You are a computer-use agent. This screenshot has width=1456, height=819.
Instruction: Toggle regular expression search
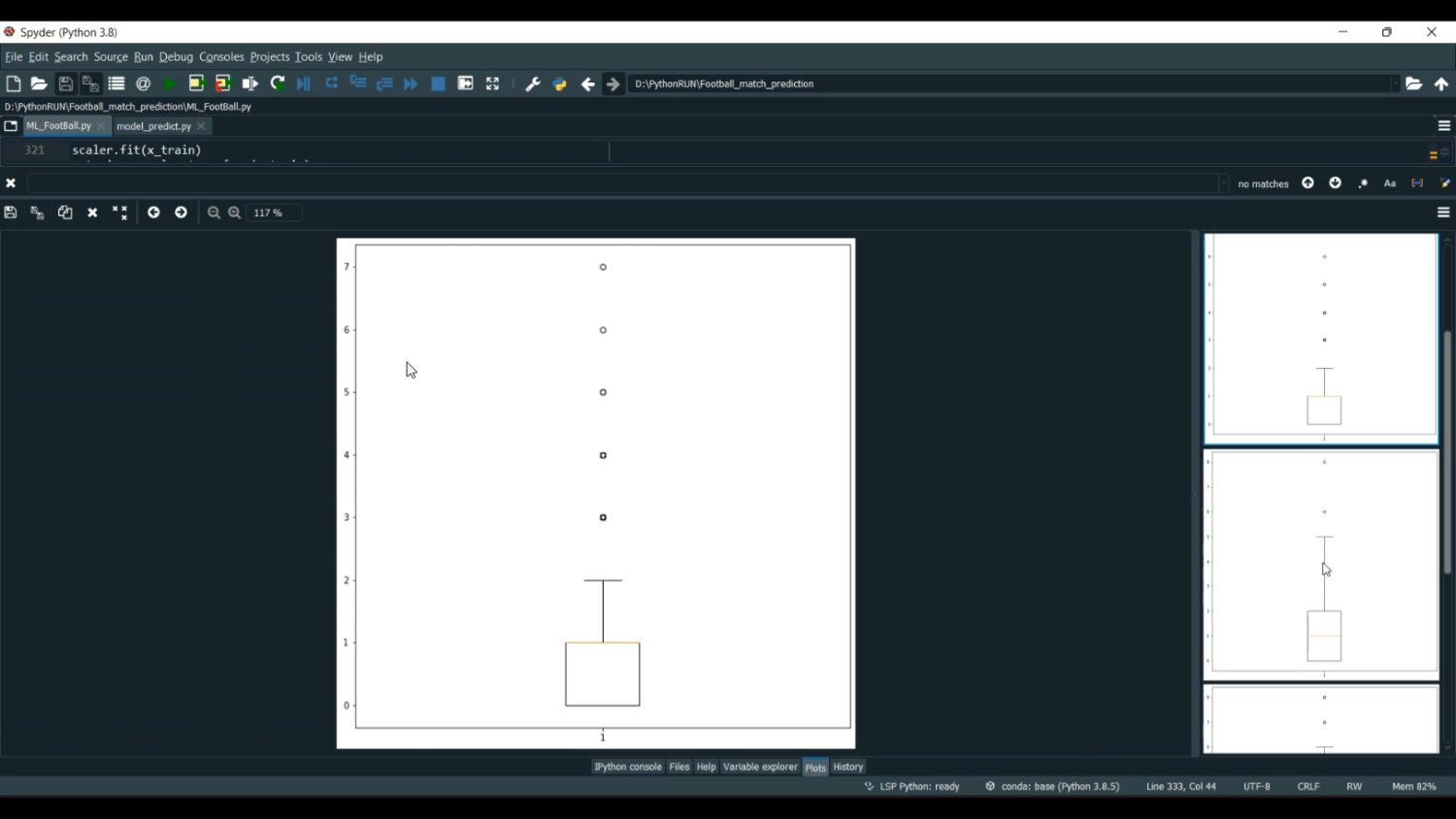point(1363,182)
